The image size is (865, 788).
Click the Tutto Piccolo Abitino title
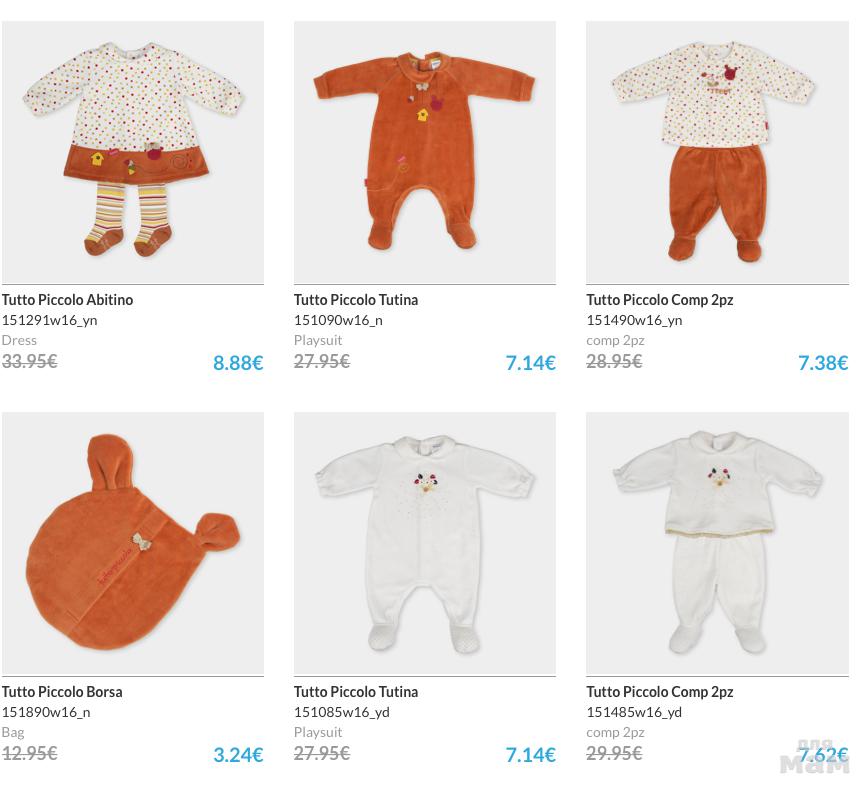point(67,300)
